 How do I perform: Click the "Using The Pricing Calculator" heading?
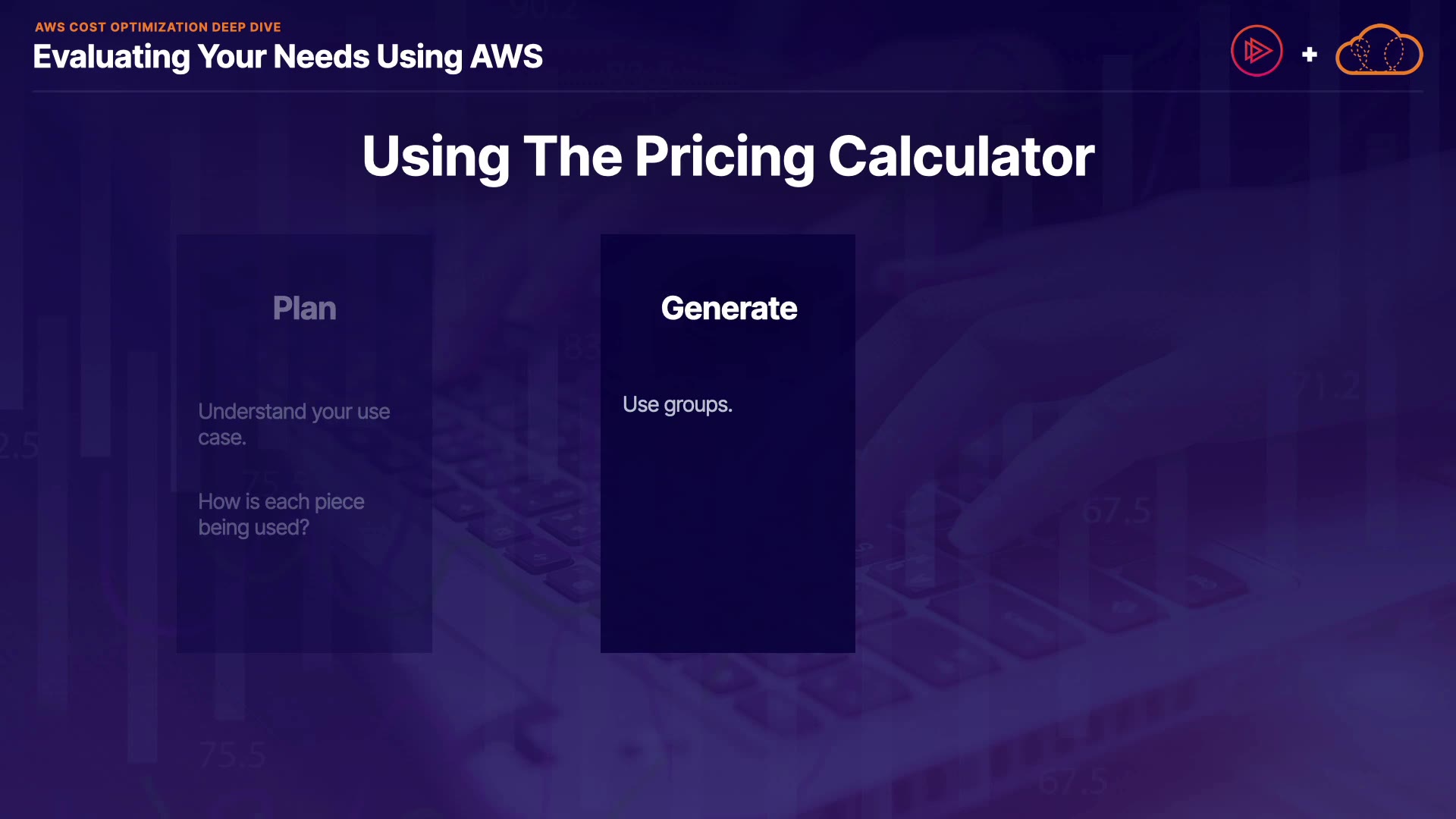tap(728, 156)
